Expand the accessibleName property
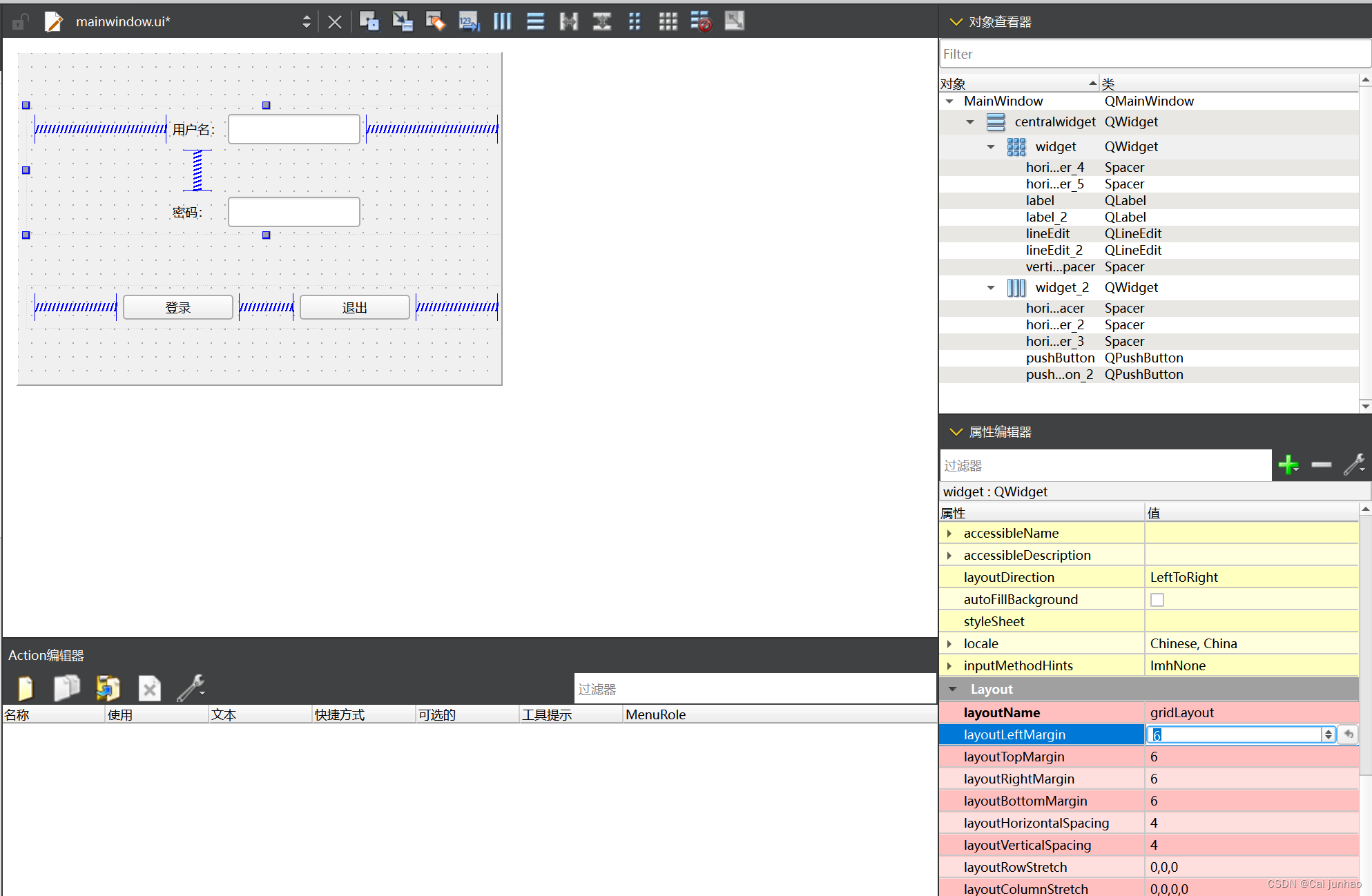Screen dimensions: 1372x896 coord(949,534)
